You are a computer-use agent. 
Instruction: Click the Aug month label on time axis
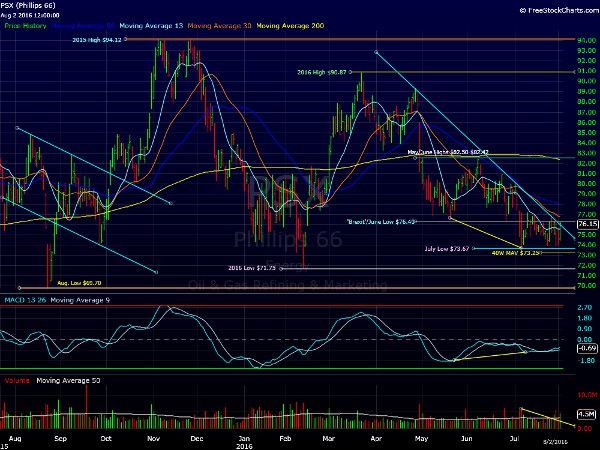point(15,439)
